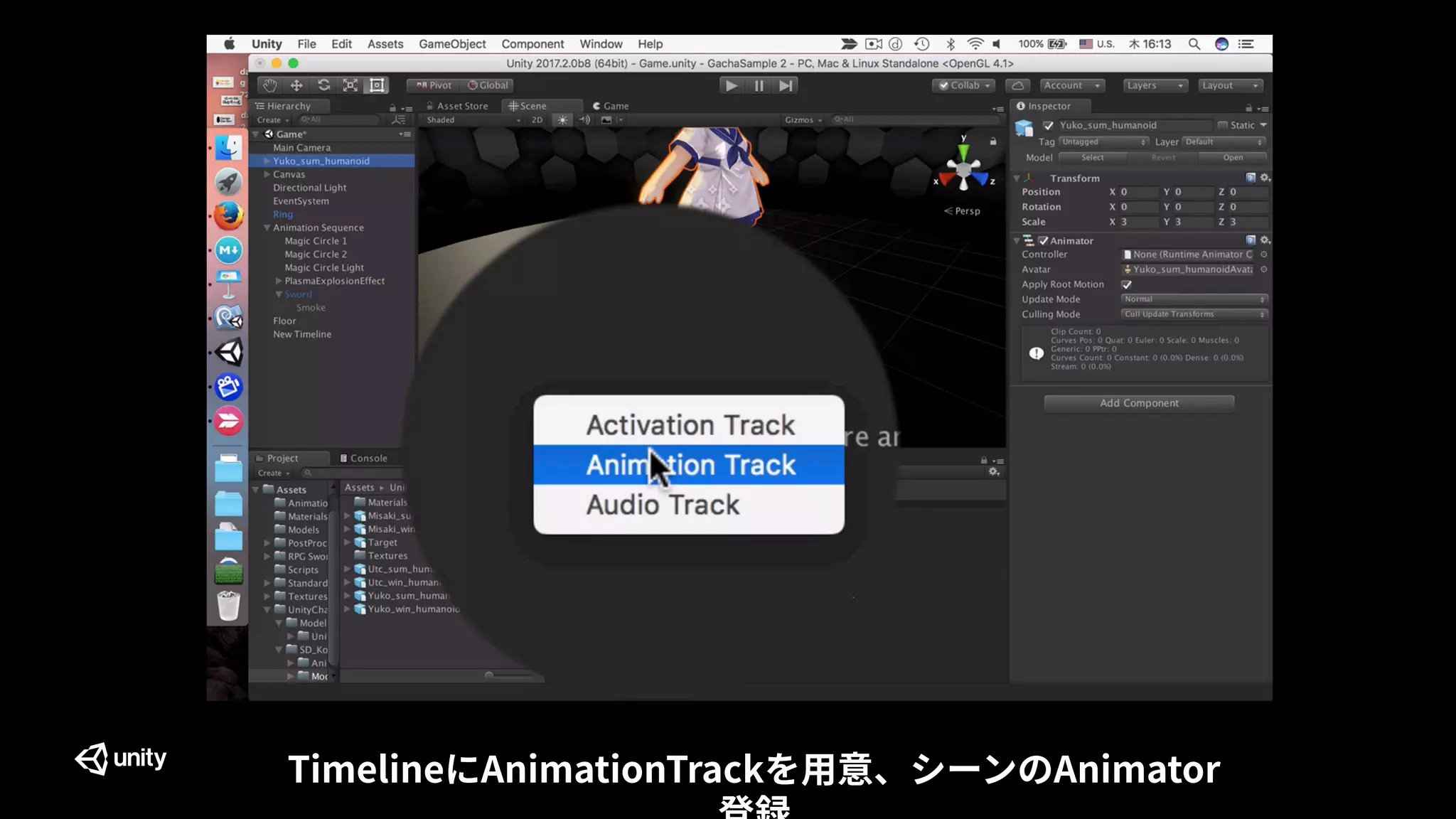
Task: Open the Account dropdown
Action: click(1072, 85)
